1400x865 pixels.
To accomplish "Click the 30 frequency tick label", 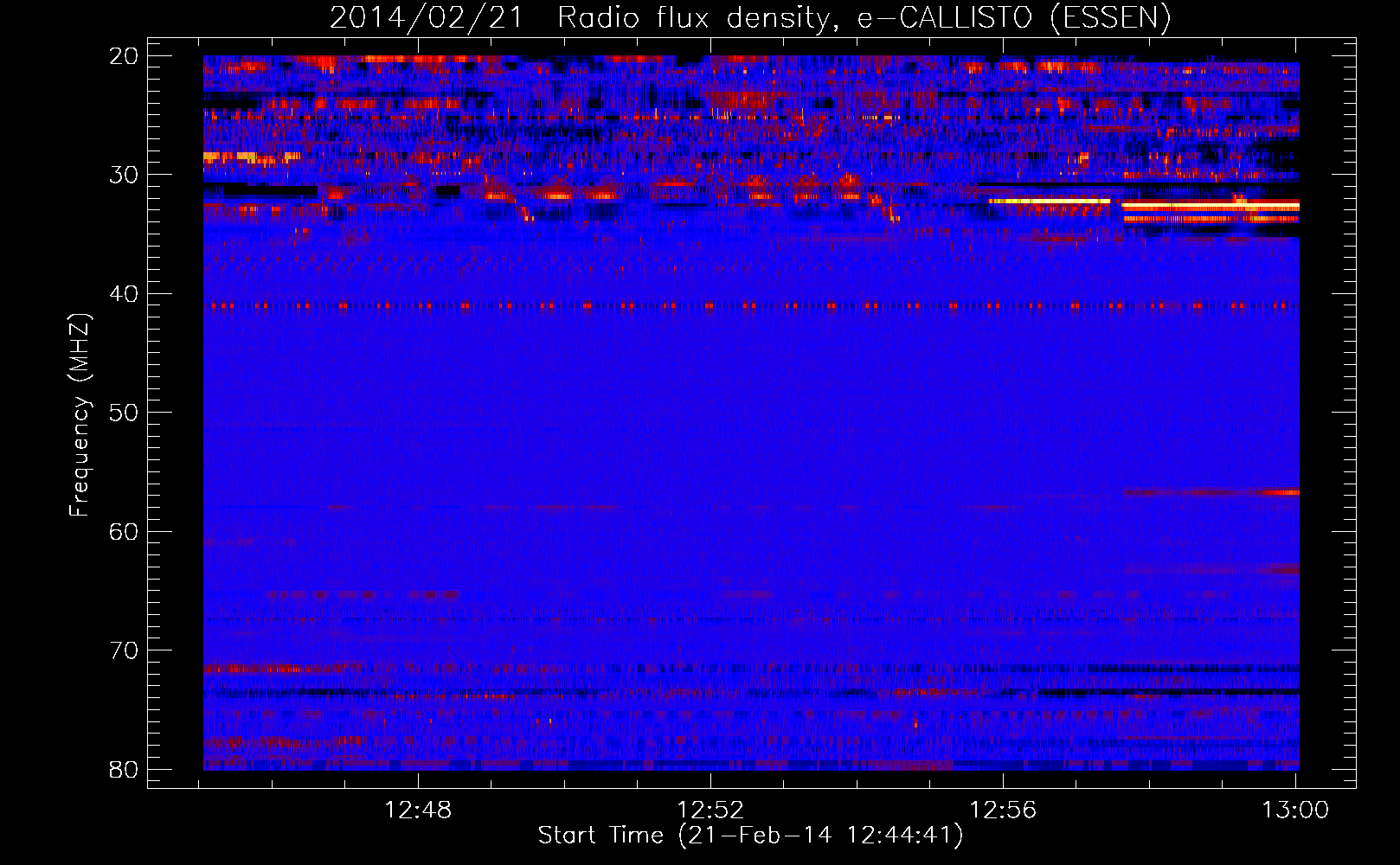I will pos(125,175).
